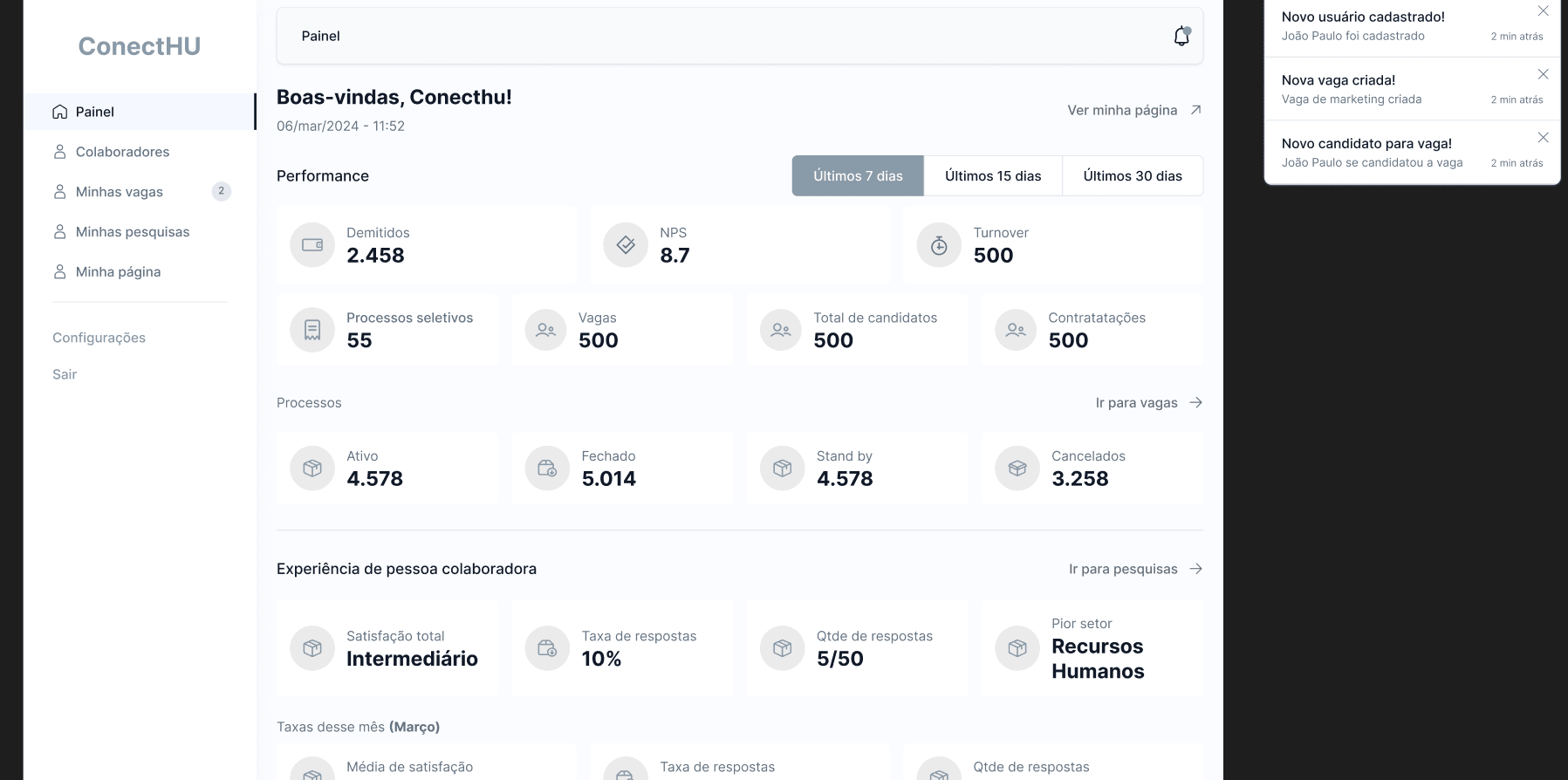Click the Satisfação total box icon
1568x780 pixels.
click(x=312, y=648)
